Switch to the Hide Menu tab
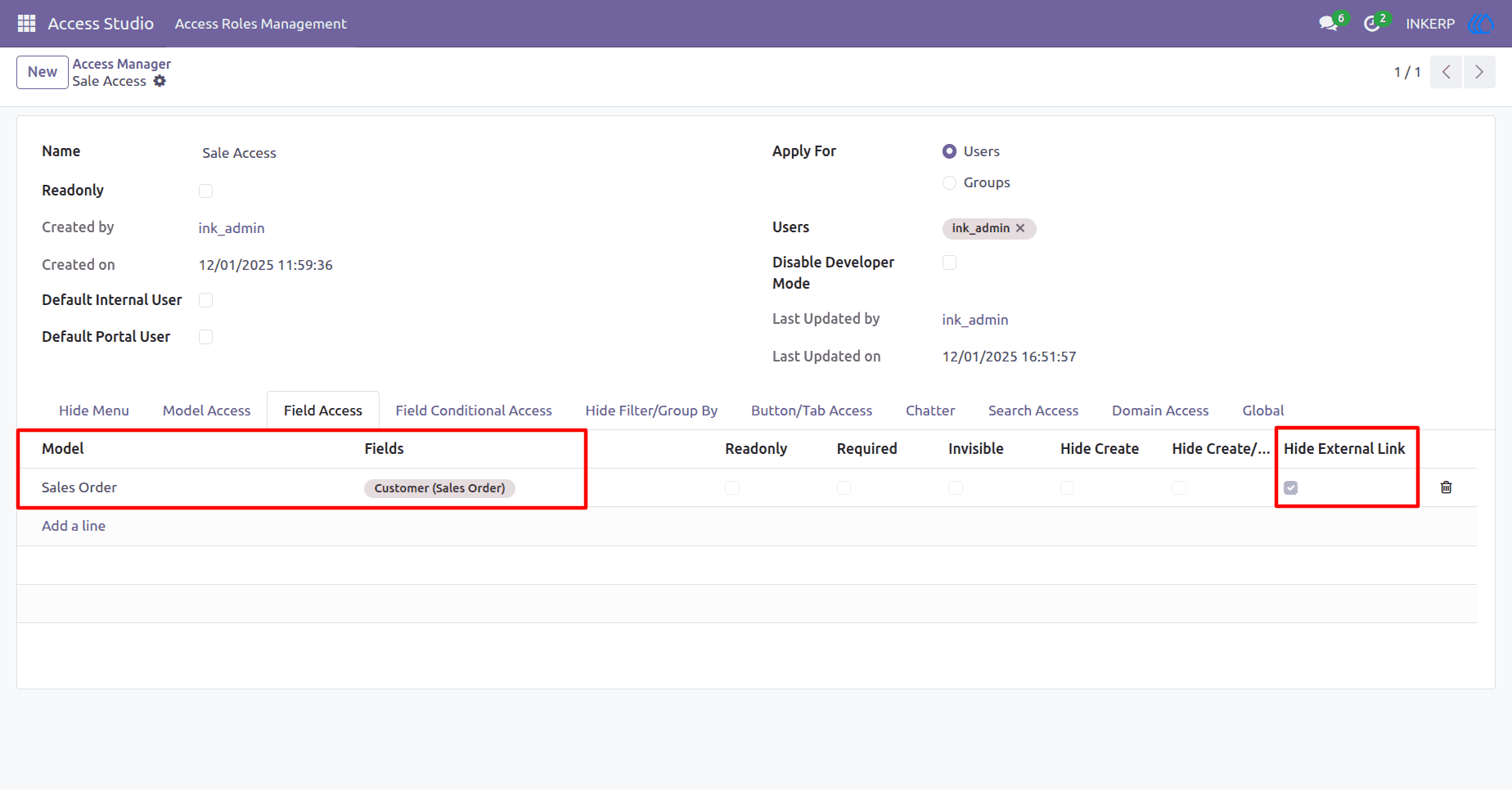Viewport: 1512px width, 790px height. click(x=94, y=411)
